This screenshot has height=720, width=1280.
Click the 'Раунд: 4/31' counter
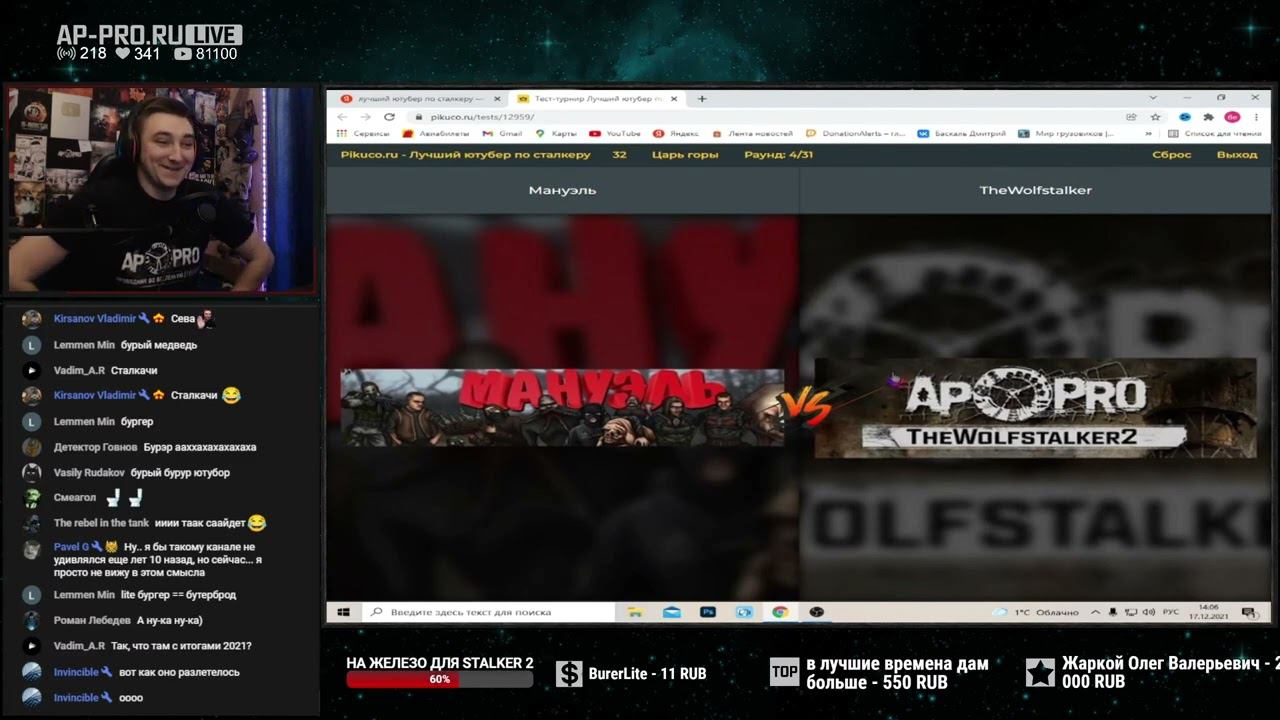tap(778, 155)
